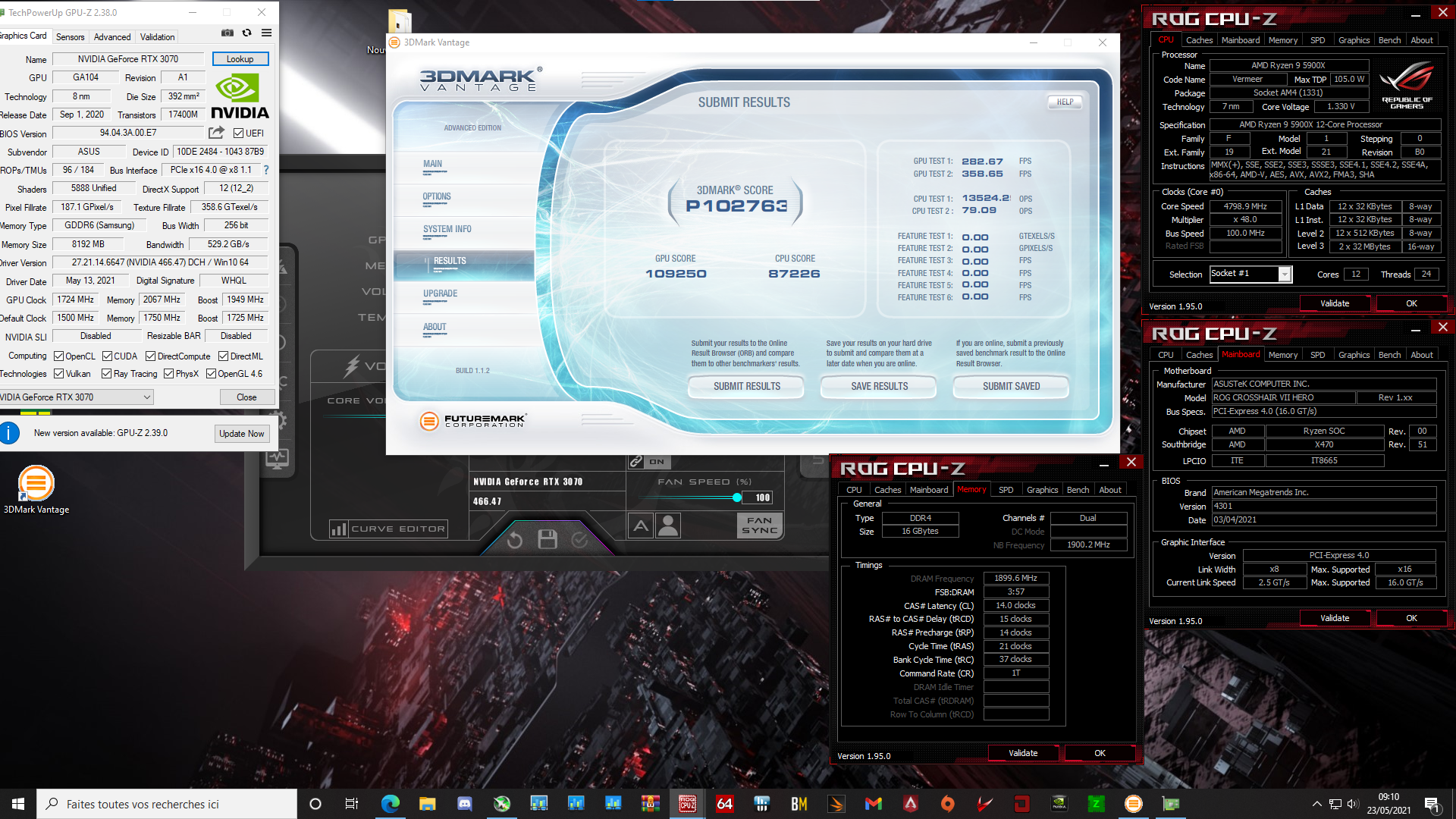Open Bench tab in Mainboard CPU-Z window

click(1389, 355)
